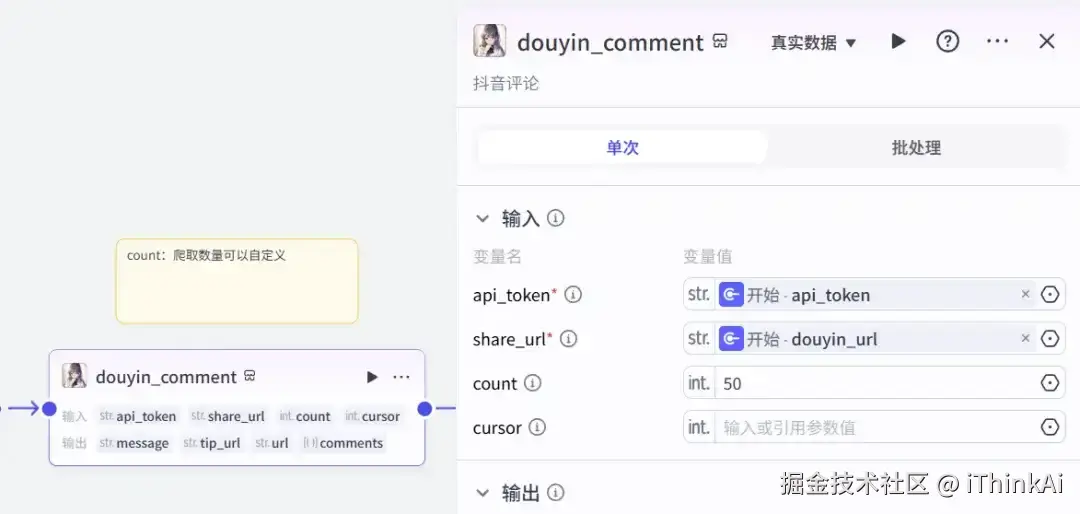The height and width of the screenshot is (514, 1080).
Task: Run the douyin_comment node from panel header
Action: point(898,41)
